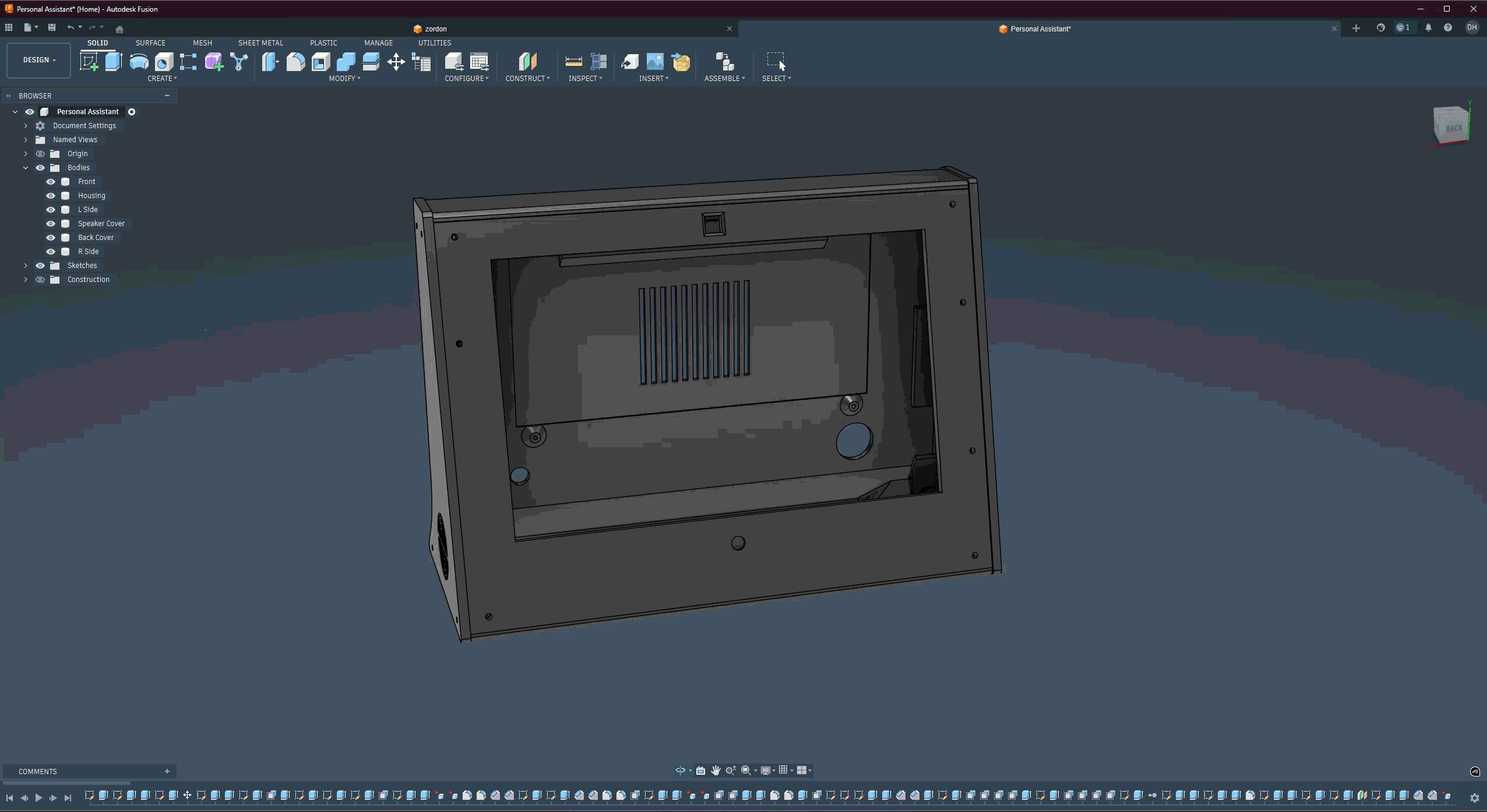Activate the Move/Copy tool
This screenshot has height=812, width=1487.
pyautogui.click(x=396, y=62)
